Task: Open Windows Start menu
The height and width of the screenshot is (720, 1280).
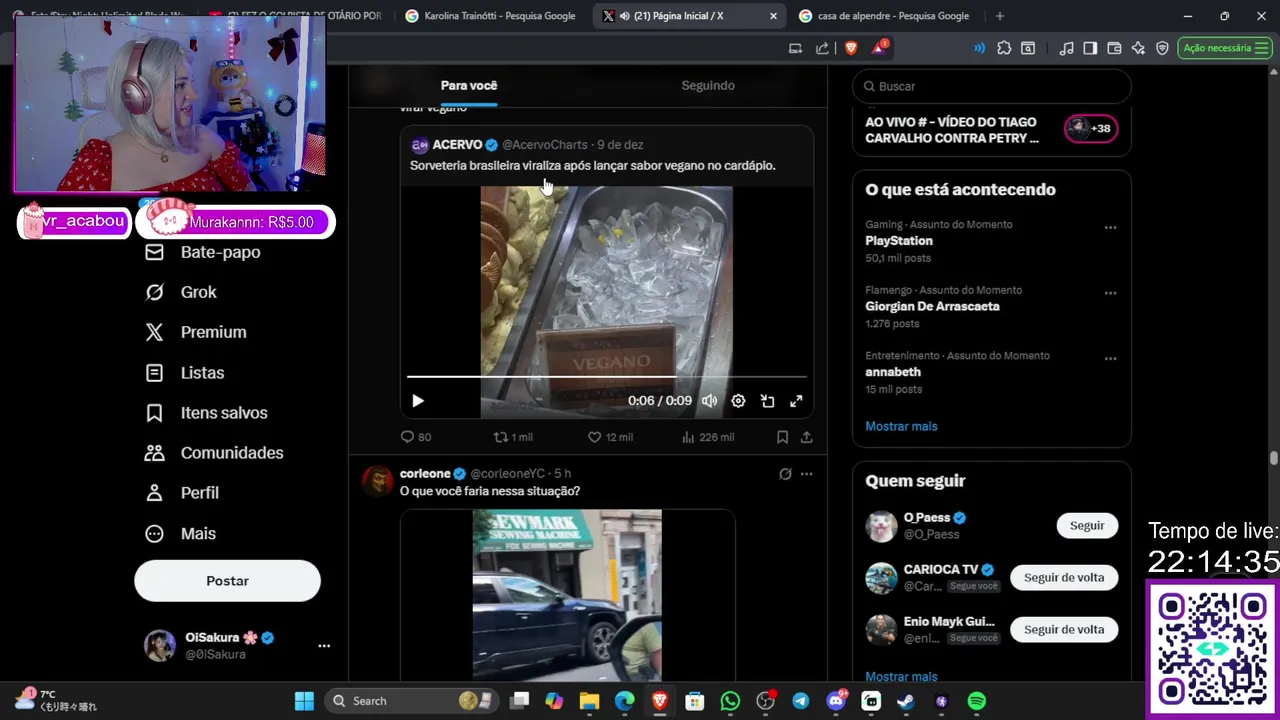Action: pos(304,701)
